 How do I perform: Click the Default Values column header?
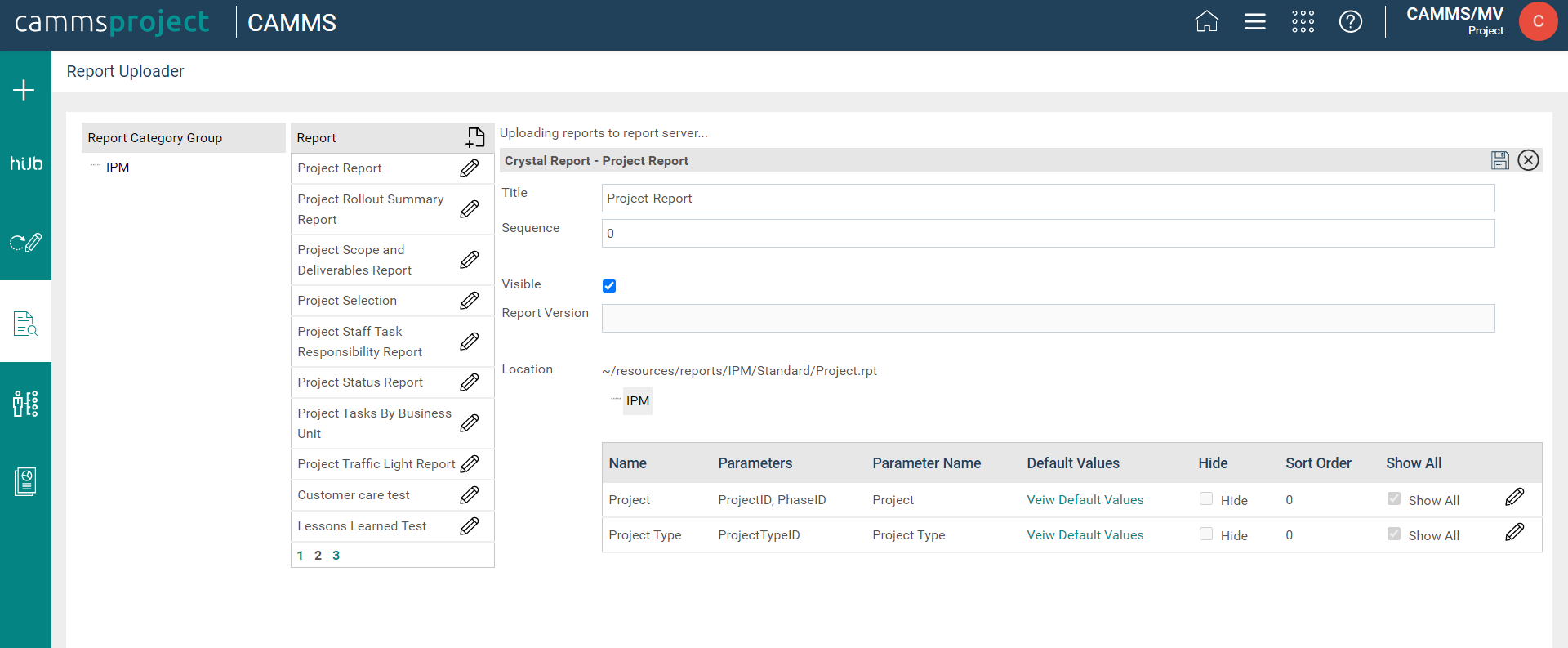point(1073,463)
